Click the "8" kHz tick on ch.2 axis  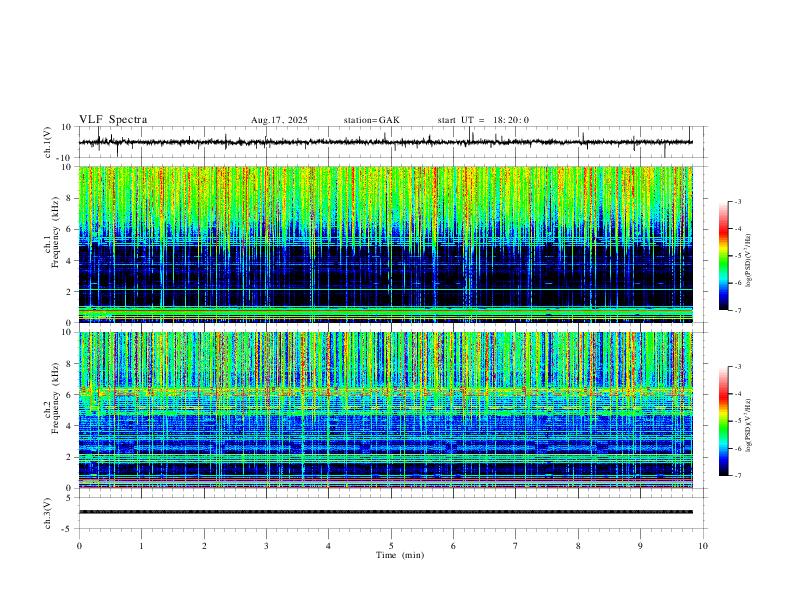tap(70, 364)
